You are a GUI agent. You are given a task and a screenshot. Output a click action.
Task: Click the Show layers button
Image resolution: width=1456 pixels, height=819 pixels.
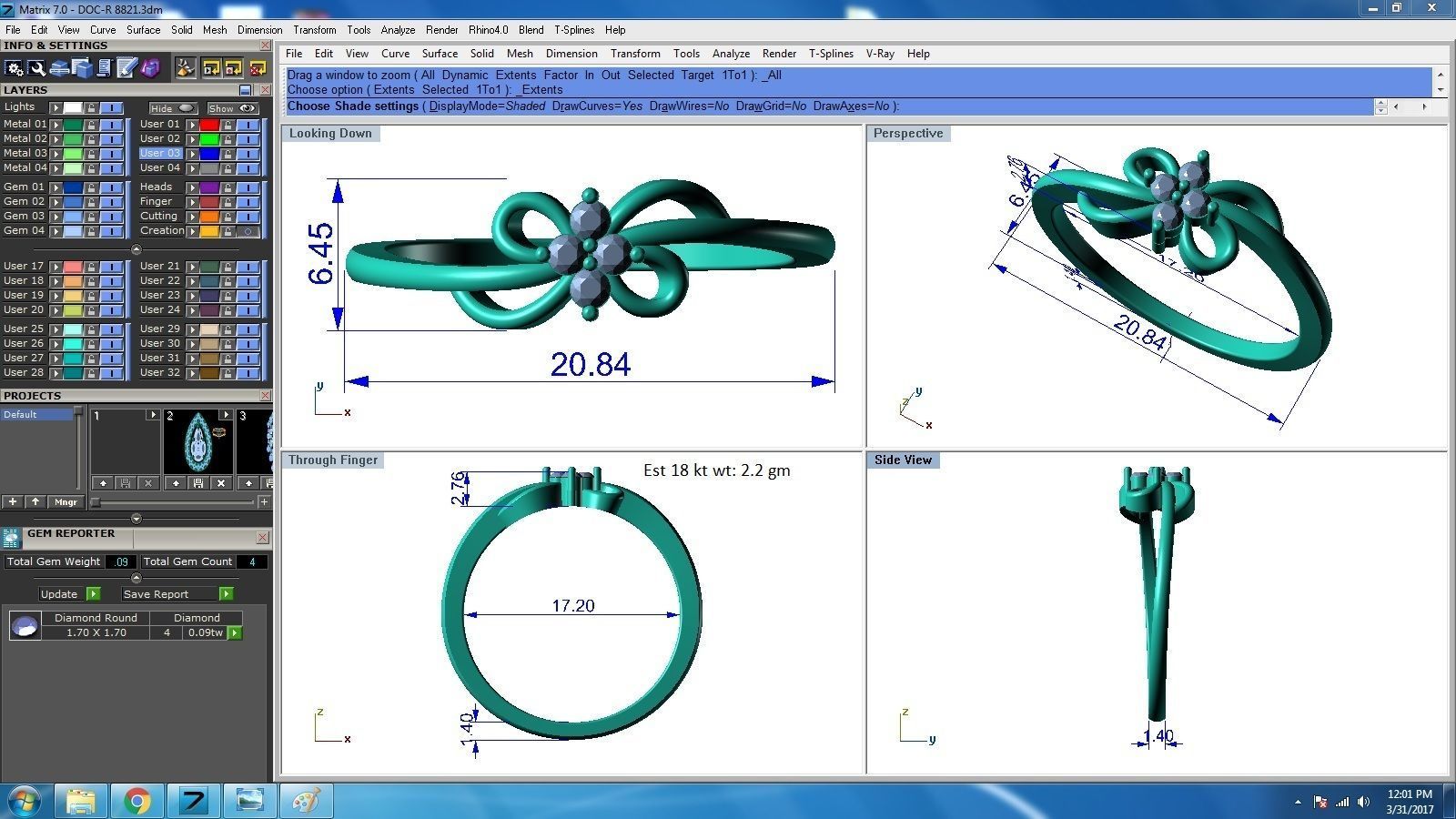[x=233, y=107]
